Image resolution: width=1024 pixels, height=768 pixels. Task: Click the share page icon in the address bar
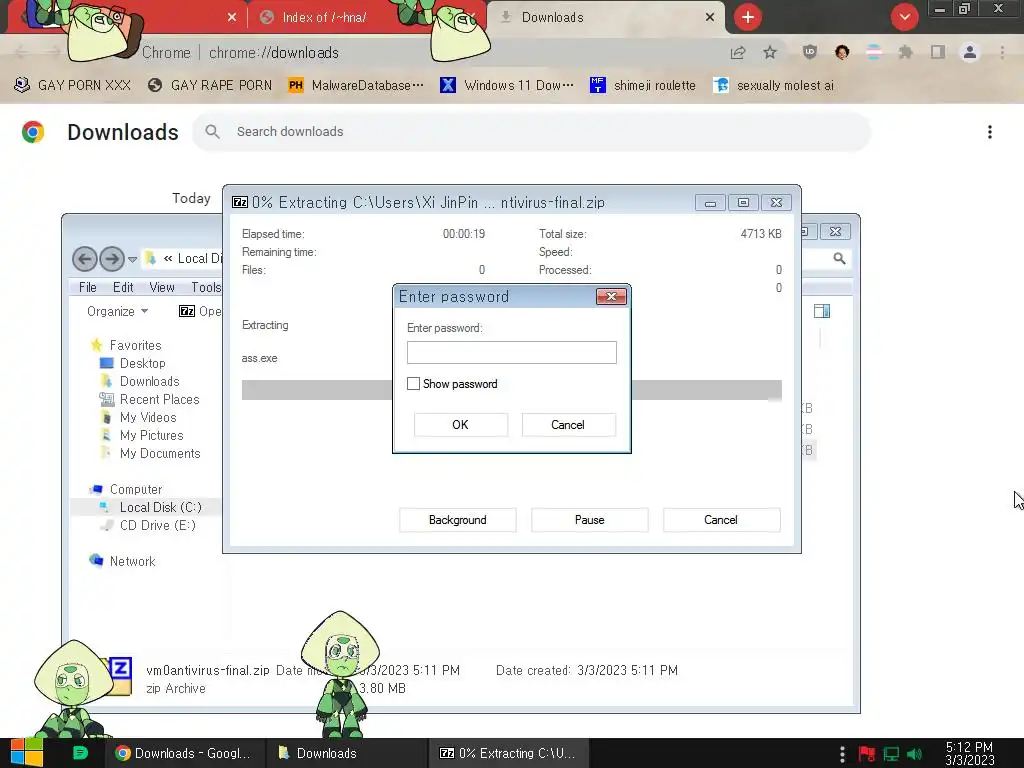pyautogui.click(x=738, y=52)
